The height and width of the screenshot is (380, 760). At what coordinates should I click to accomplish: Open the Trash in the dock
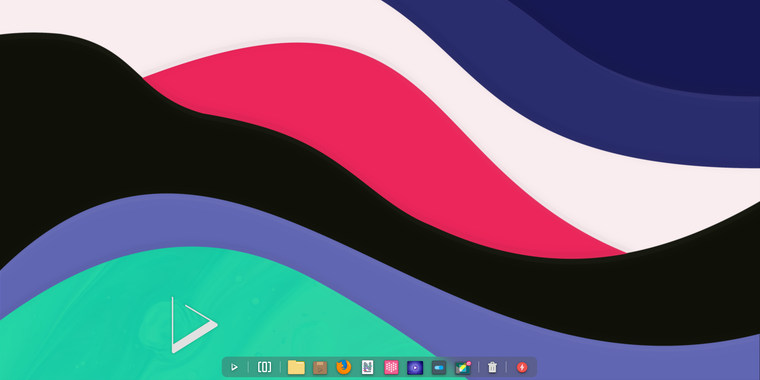492,367
